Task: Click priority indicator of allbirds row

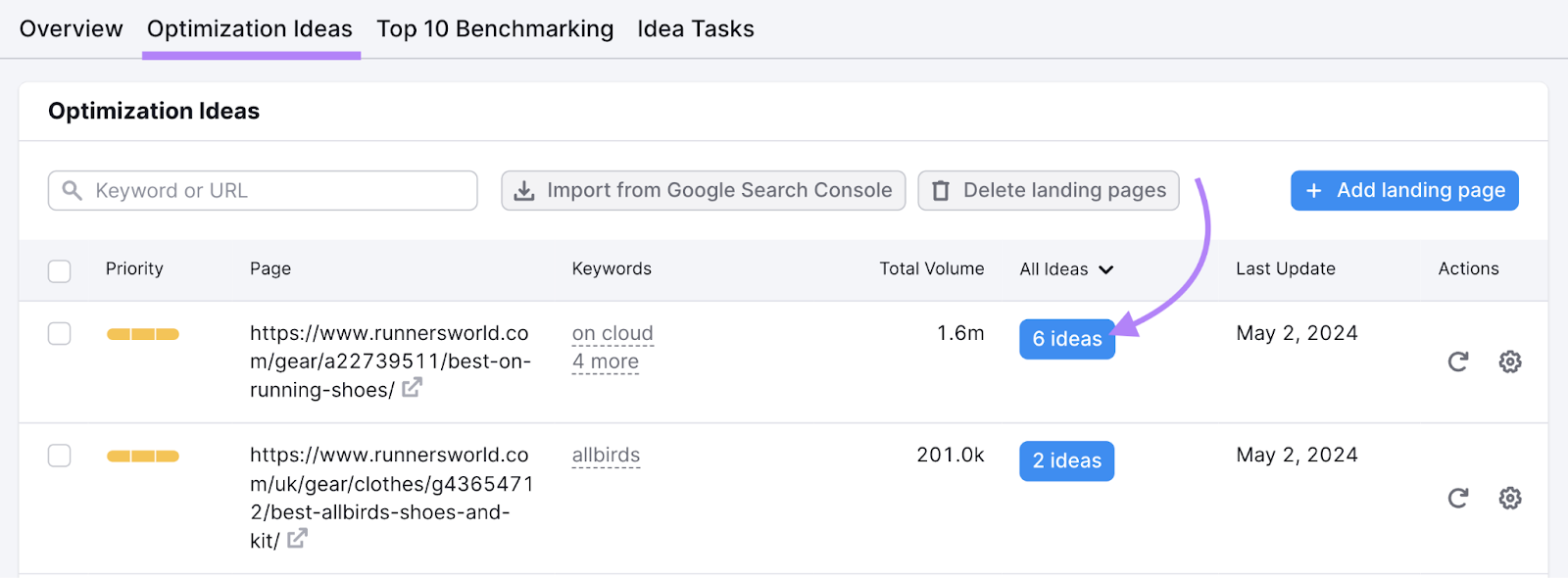Action: tap(143, 456)
